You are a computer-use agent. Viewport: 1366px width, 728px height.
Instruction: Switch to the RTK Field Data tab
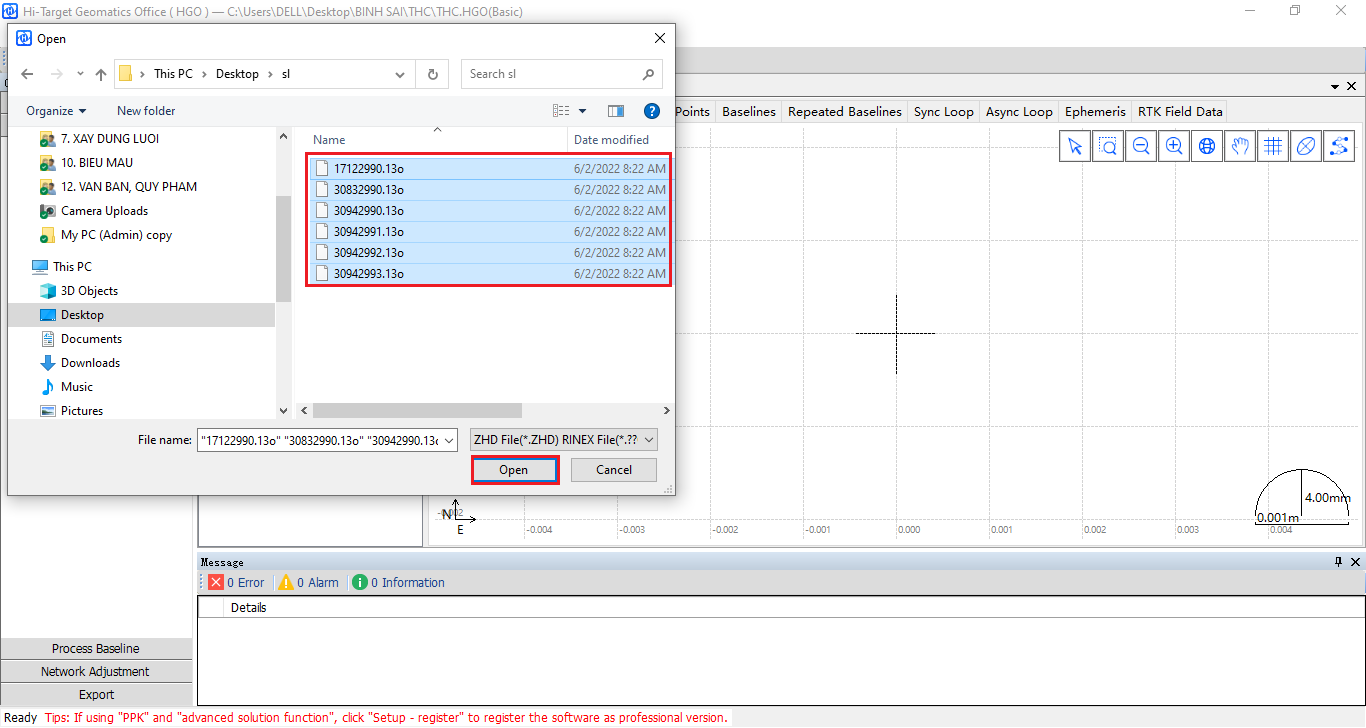[1180, 112]
